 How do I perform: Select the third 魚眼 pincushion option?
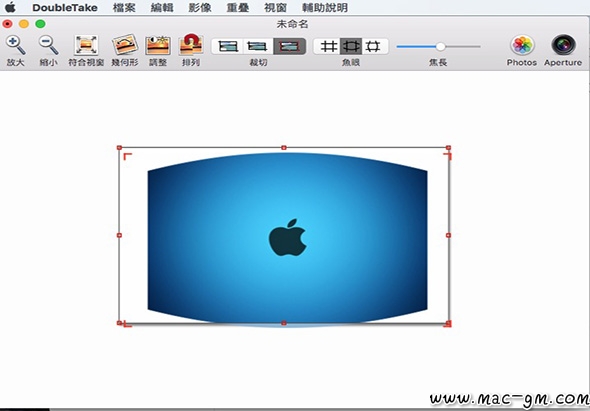click(373, 46)
